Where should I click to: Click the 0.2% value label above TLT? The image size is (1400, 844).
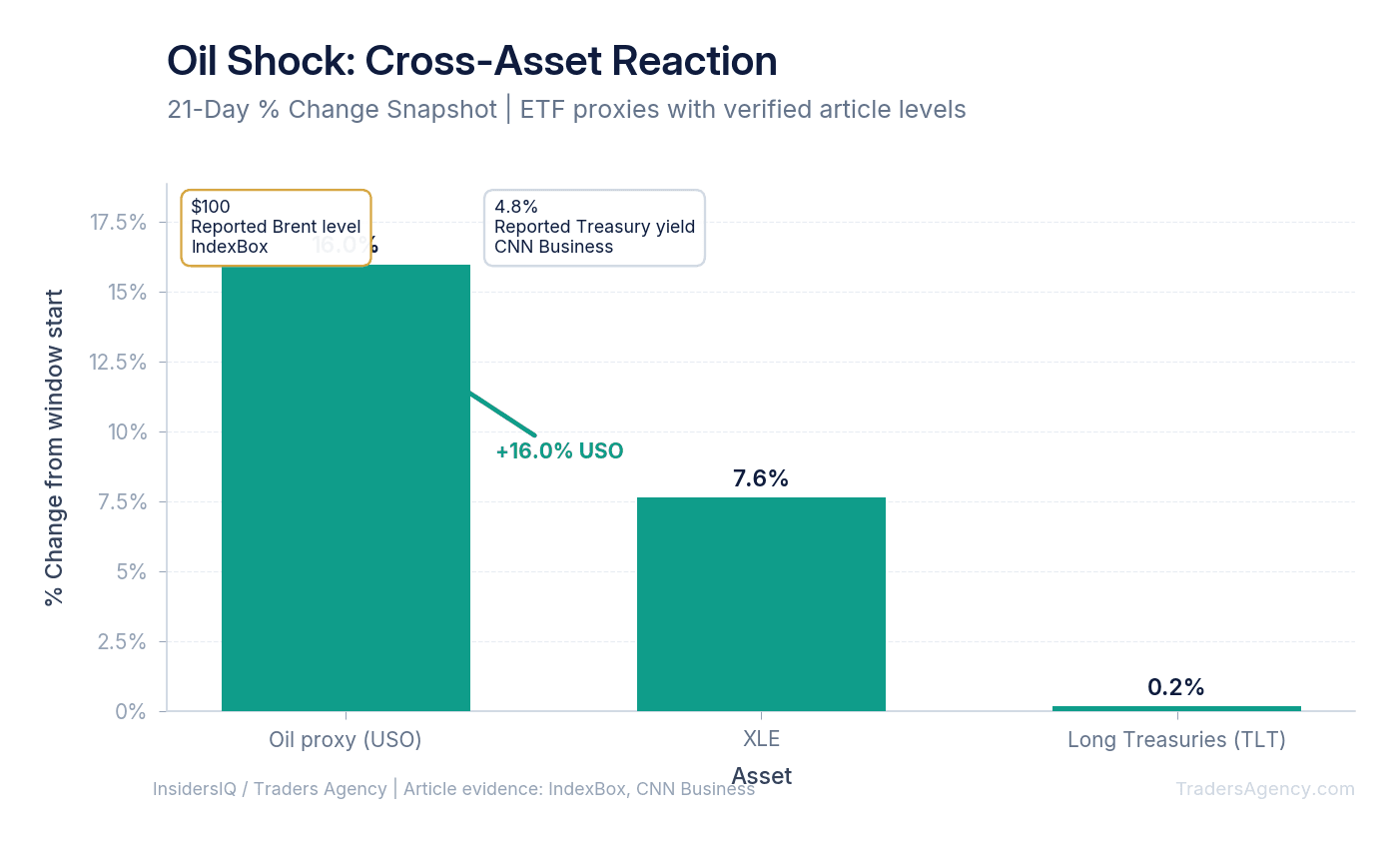(1176, 687)
